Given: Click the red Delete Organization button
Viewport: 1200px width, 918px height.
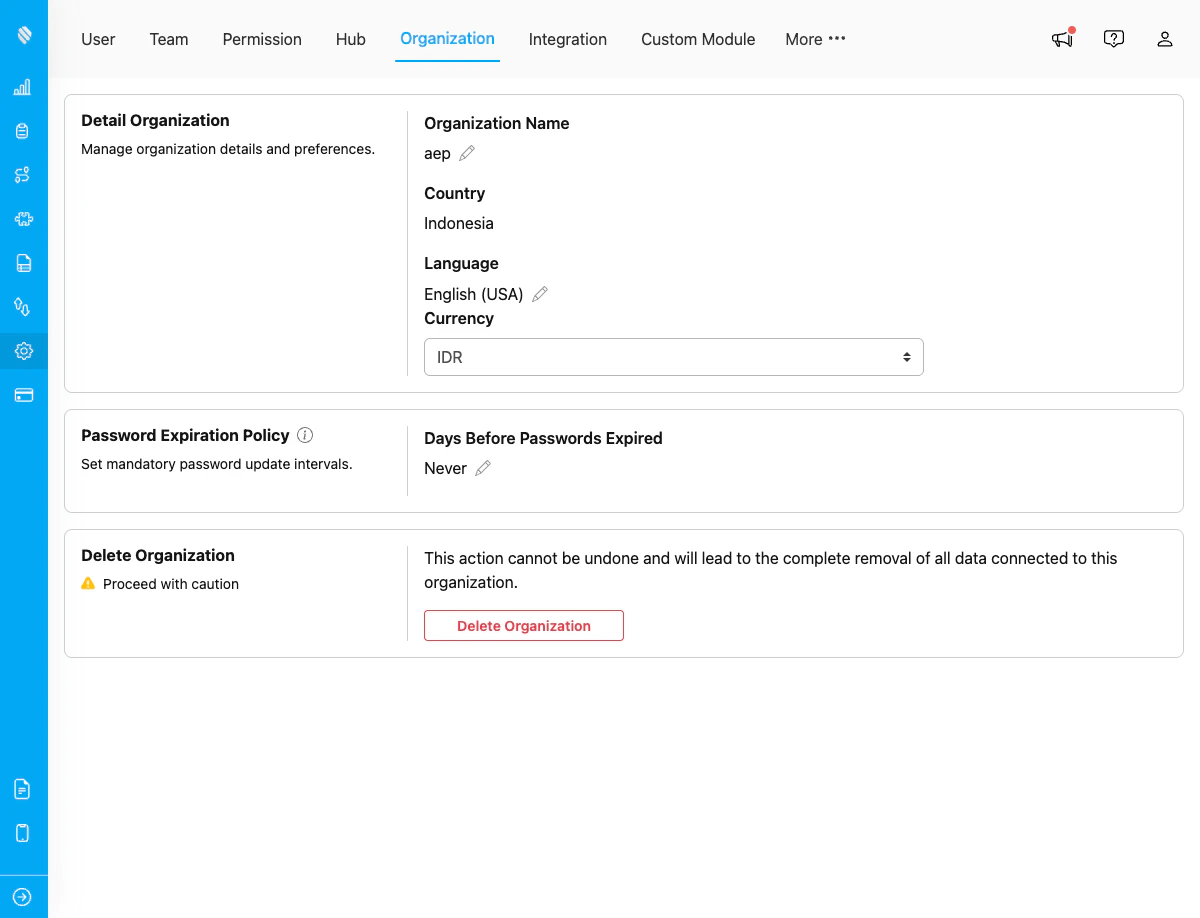Looking at the screenshot, I should point(524,625).
